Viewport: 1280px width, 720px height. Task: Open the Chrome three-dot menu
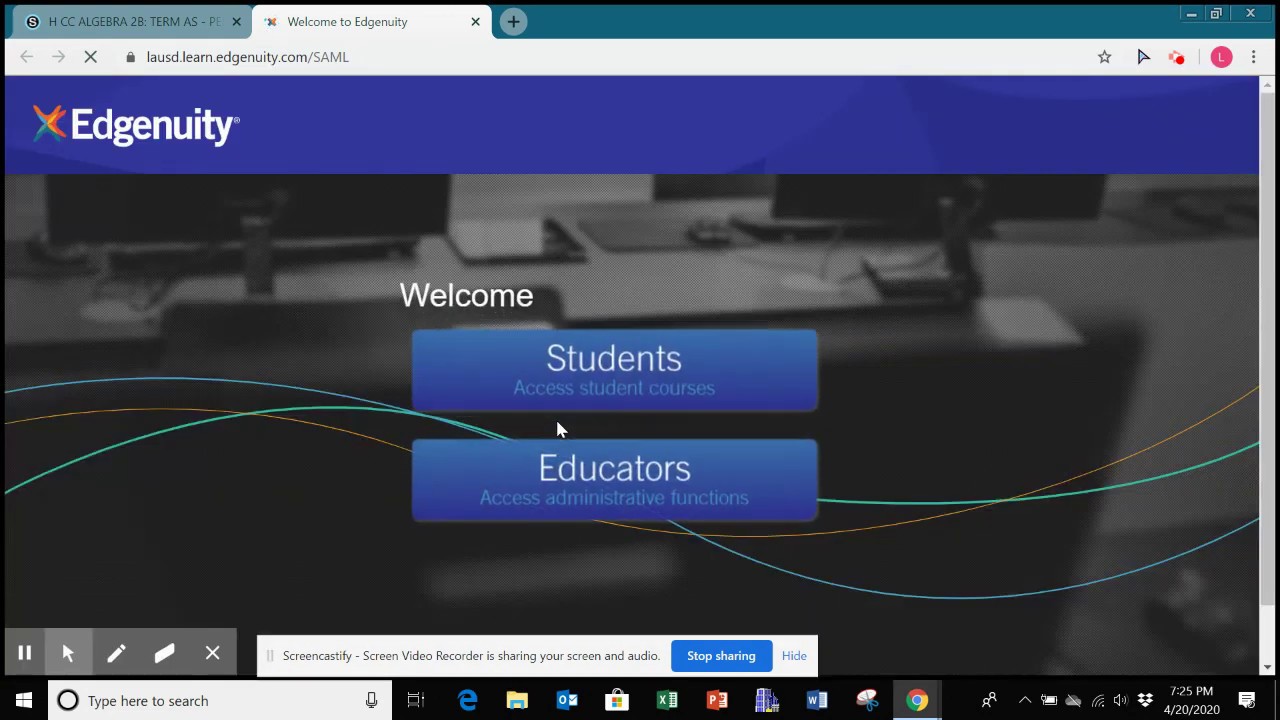pyautogui.click(x=1253, y=57)
